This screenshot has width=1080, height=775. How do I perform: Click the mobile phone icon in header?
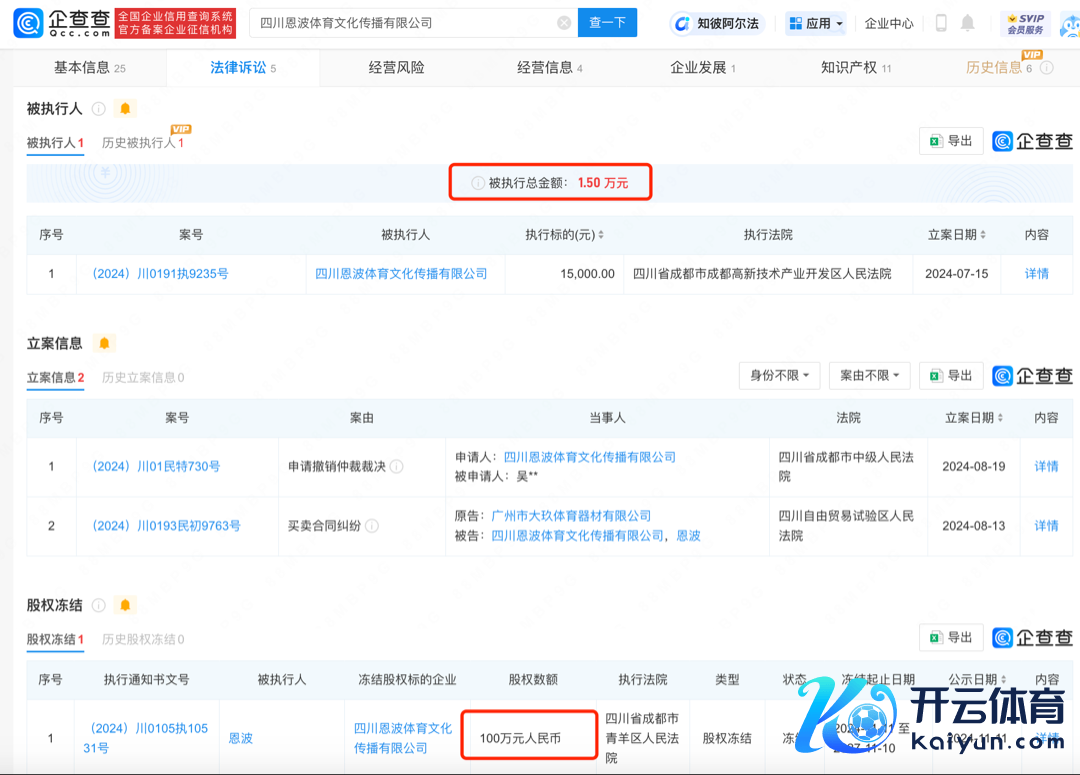(x=941, y=23)
